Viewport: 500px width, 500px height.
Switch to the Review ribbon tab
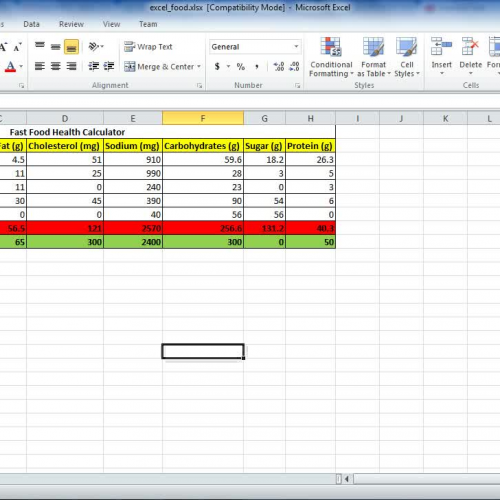tap(71, 24)
